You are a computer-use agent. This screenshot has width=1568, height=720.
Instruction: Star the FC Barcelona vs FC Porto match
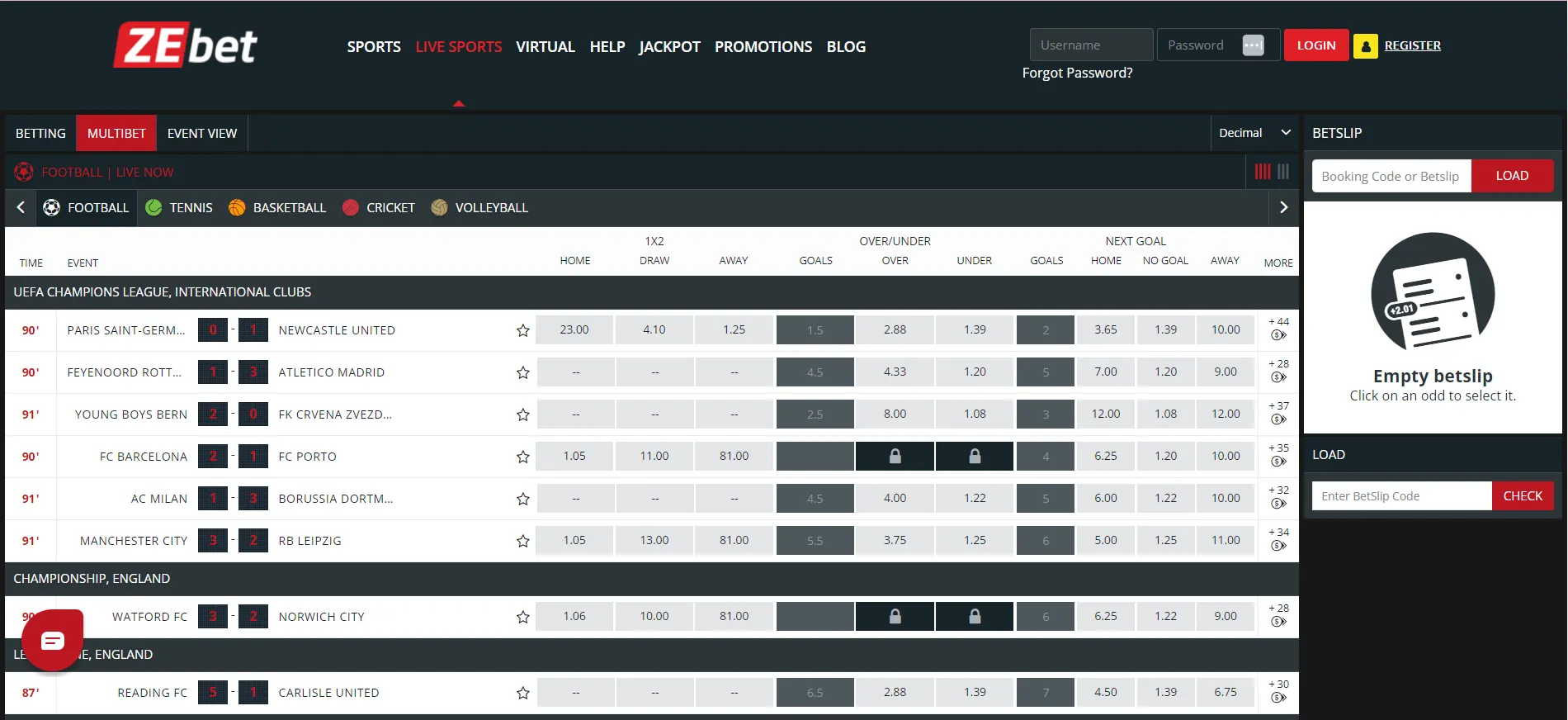point(522,457)
